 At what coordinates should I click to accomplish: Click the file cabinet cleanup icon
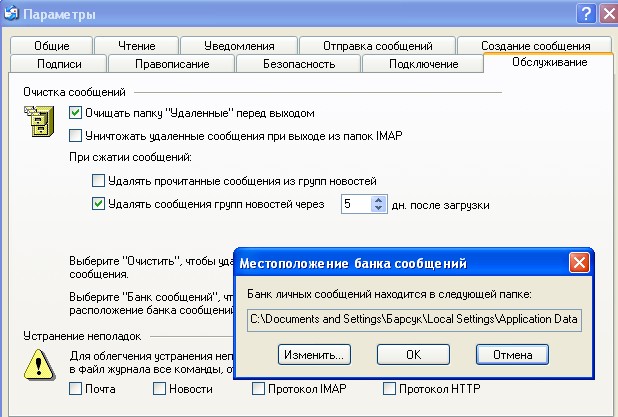click(x=39, y=121)
